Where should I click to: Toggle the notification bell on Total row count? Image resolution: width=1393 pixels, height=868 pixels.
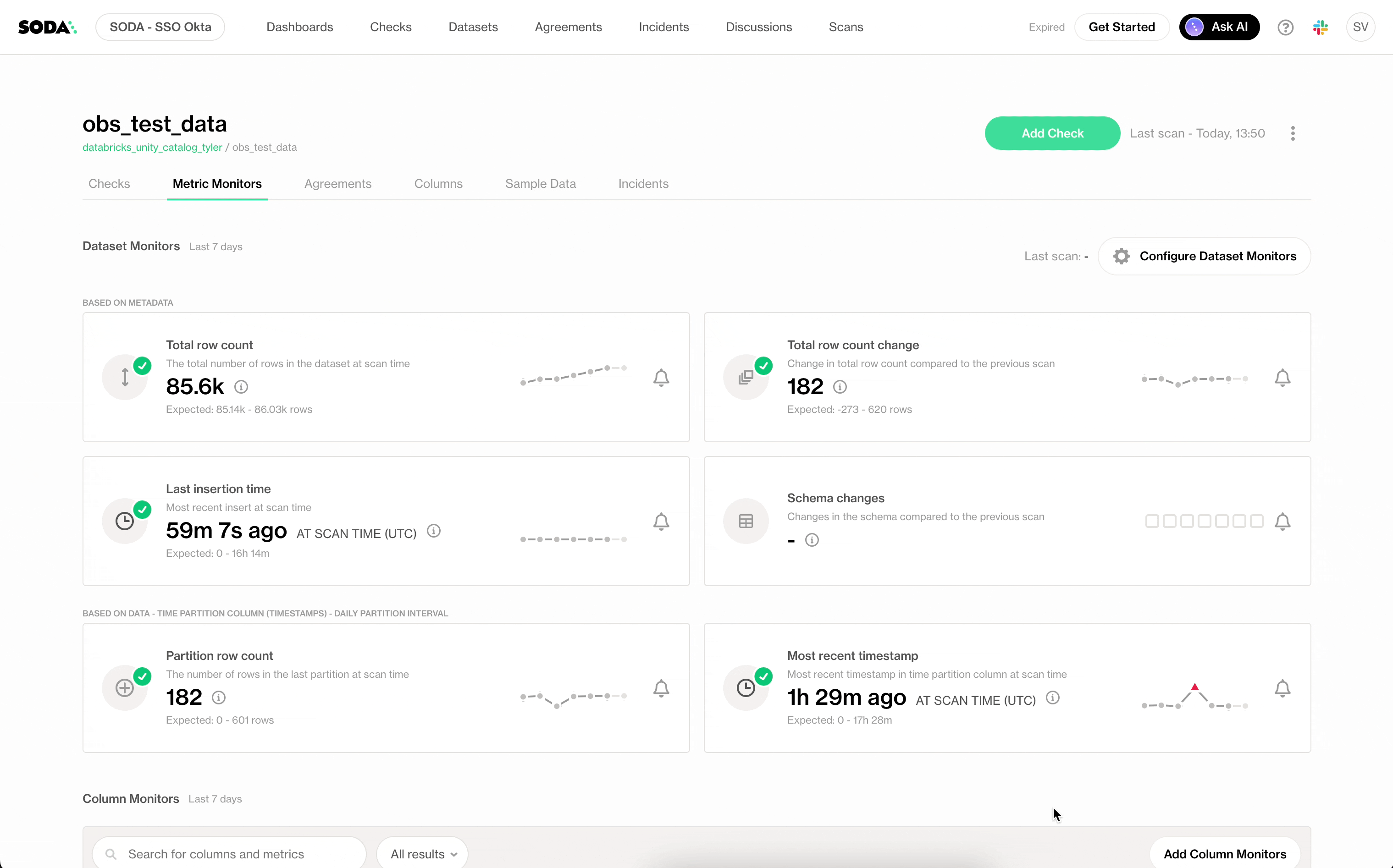click(x=661, y=377)
